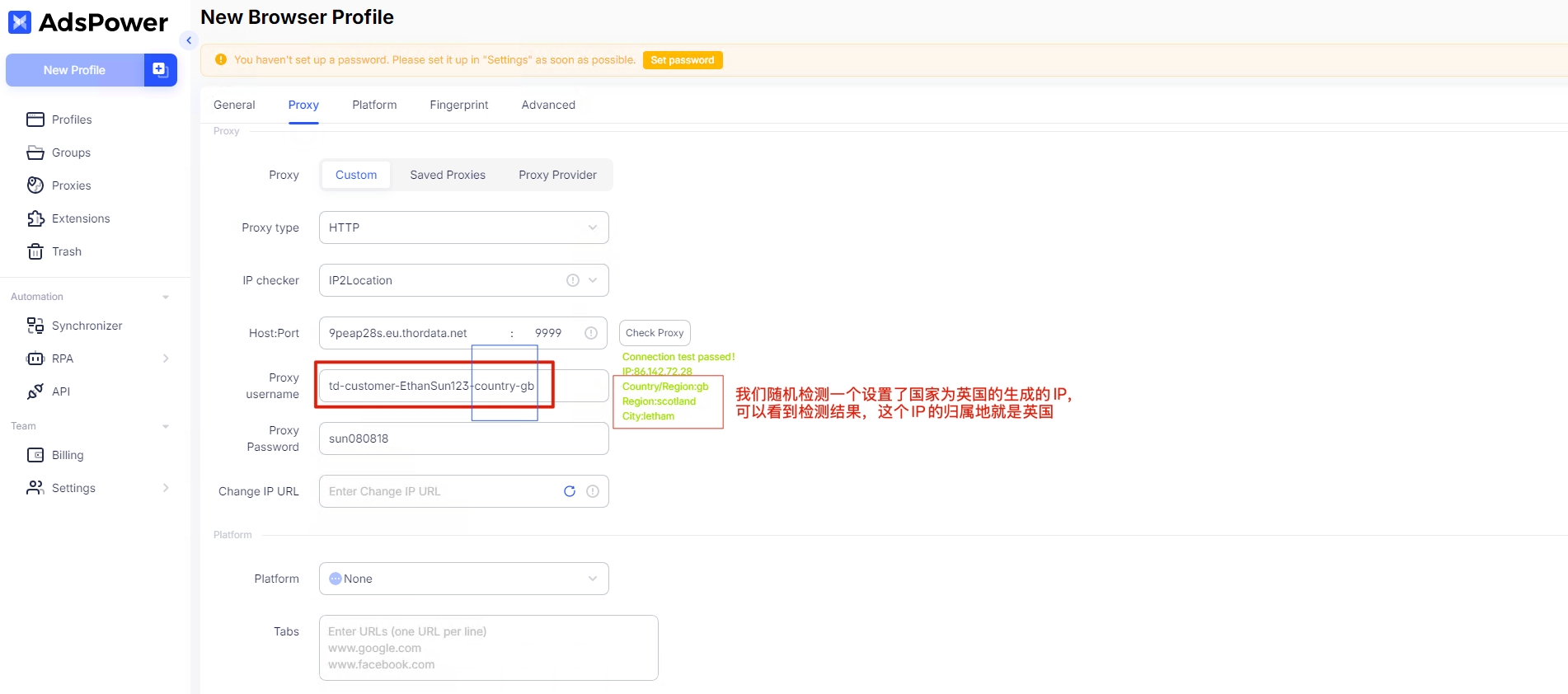Viewport: 1568px width, 694px height.
Task: Click the Set password button
Action: (x=683, y=60)
